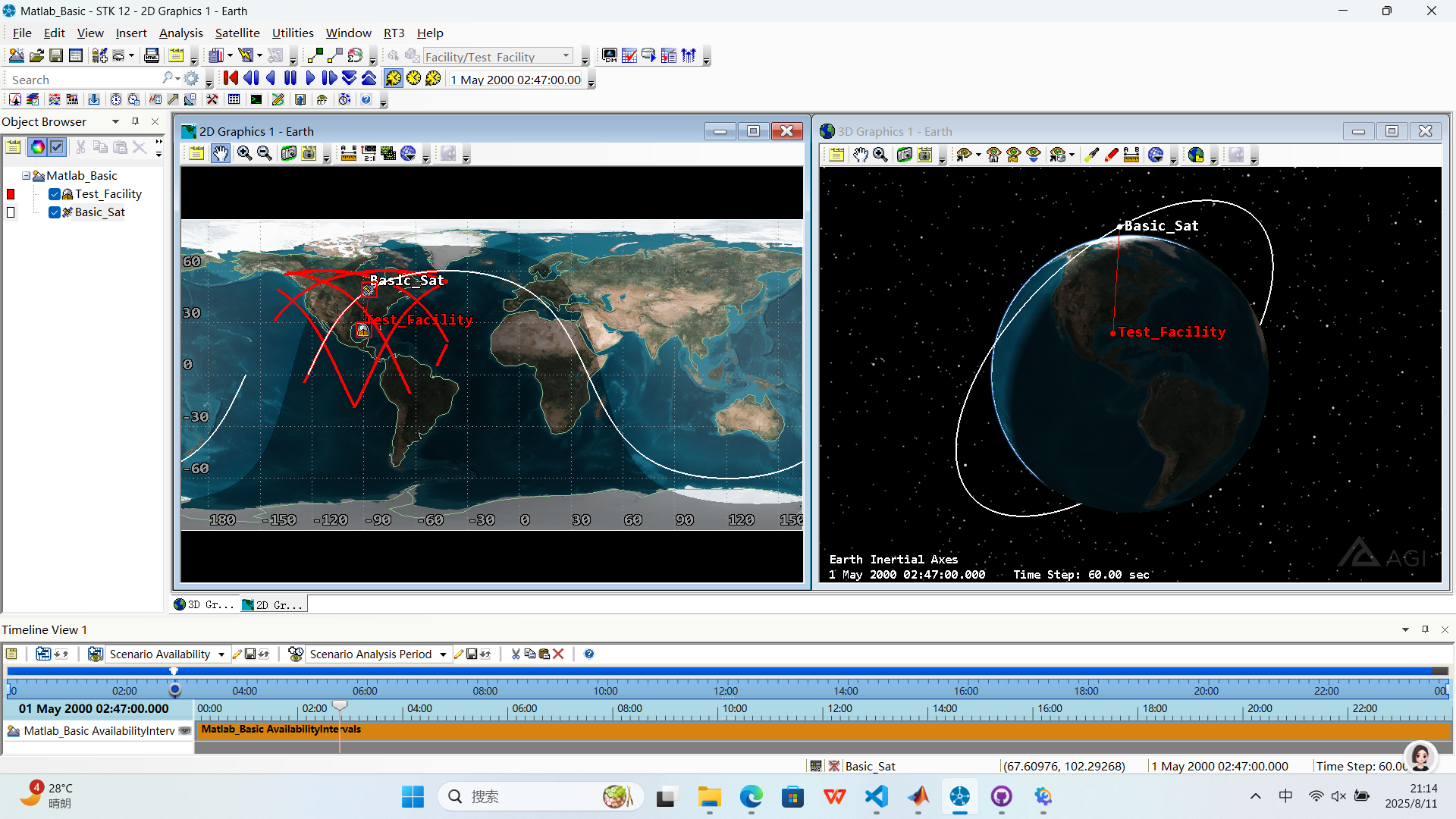This screenshot has height=819, width=1456.
Task: Select the Grab Globe hand tool in 2D window
Action: coord(221,154)
